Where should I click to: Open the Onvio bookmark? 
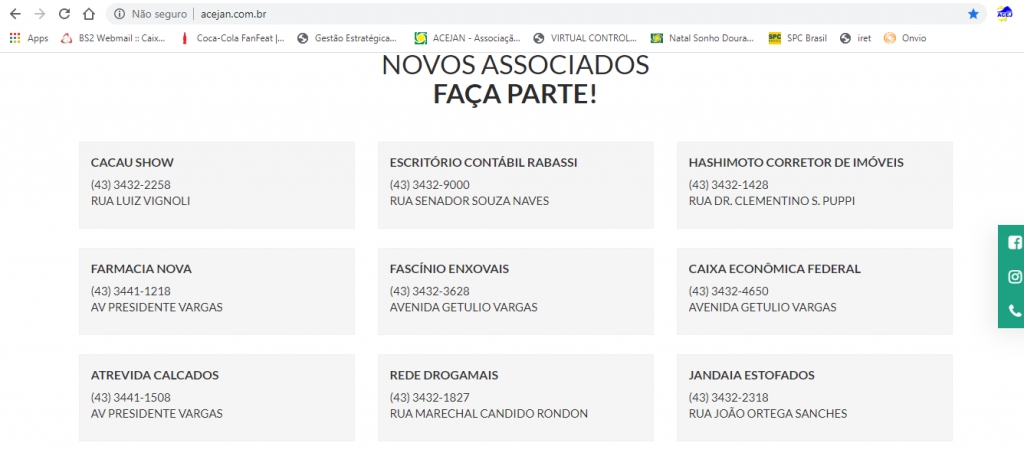pyautogui.click(x=904, y=39)
